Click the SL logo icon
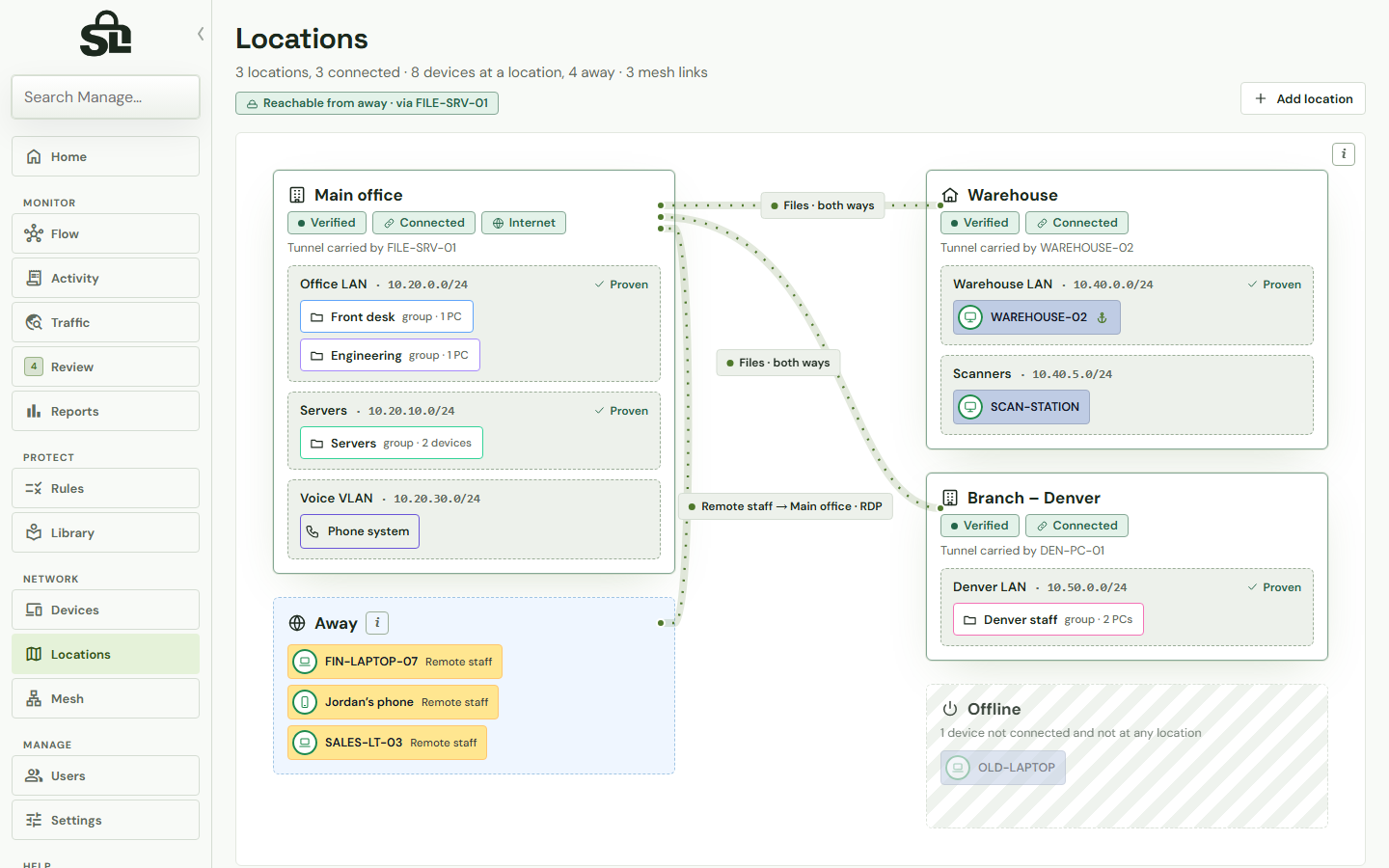1389x868 pixels. pos(106,34)
